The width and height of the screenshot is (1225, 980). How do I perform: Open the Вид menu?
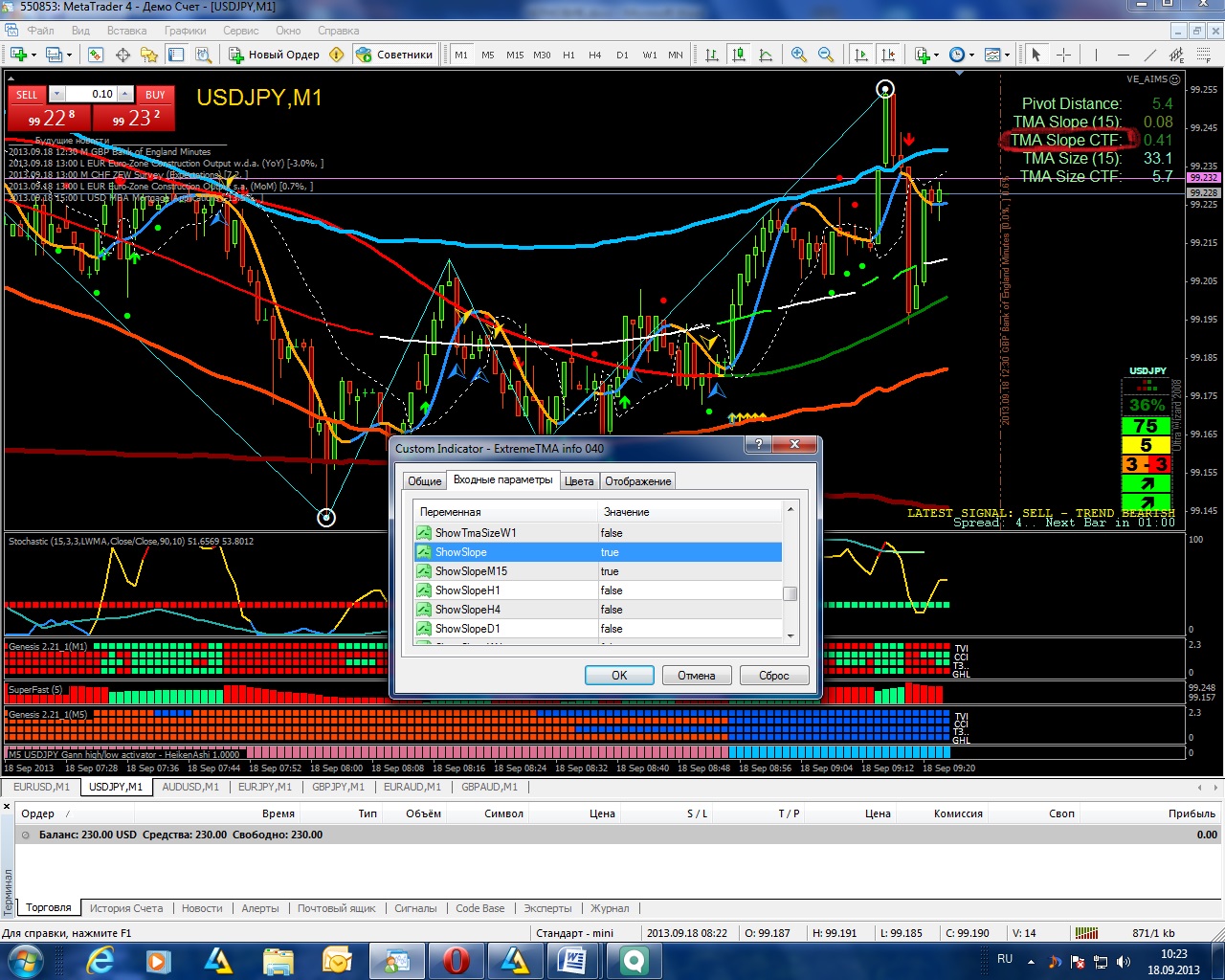click(x=80, y=31)
